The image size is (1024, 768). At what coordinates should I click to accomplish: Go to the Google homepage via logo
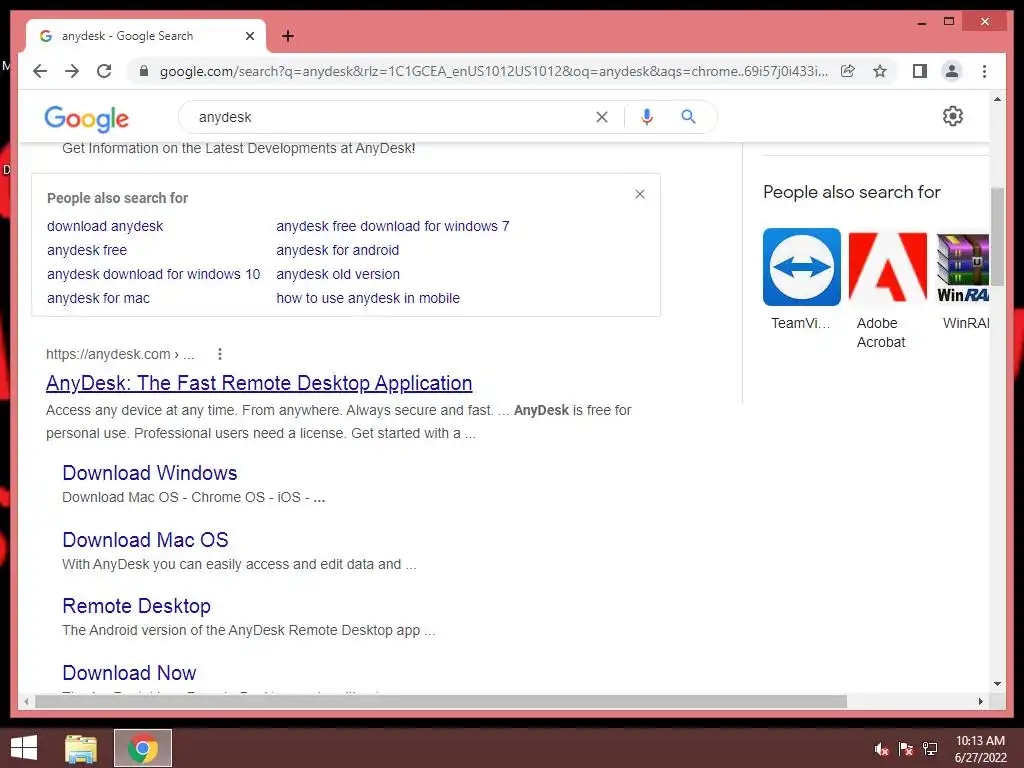pyautogui.click(x=86, y=118)
